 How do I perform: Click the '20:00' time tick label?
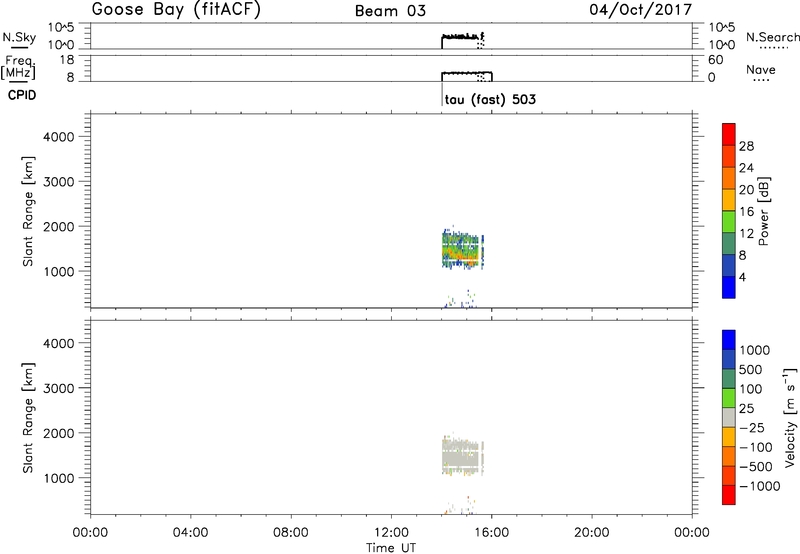point(592,533)
